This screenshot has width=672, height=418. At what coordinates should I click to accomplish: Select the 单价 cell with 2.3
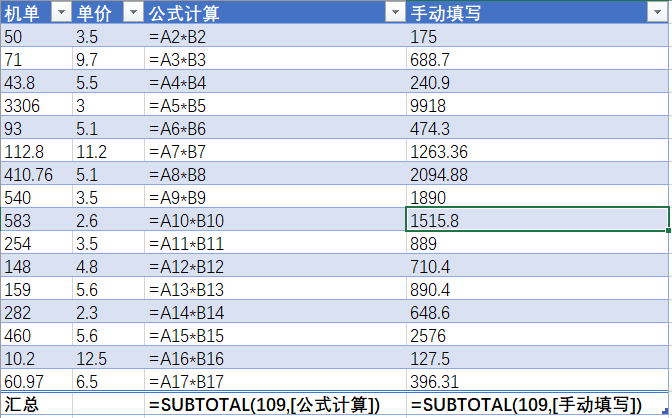coord(108,312)
